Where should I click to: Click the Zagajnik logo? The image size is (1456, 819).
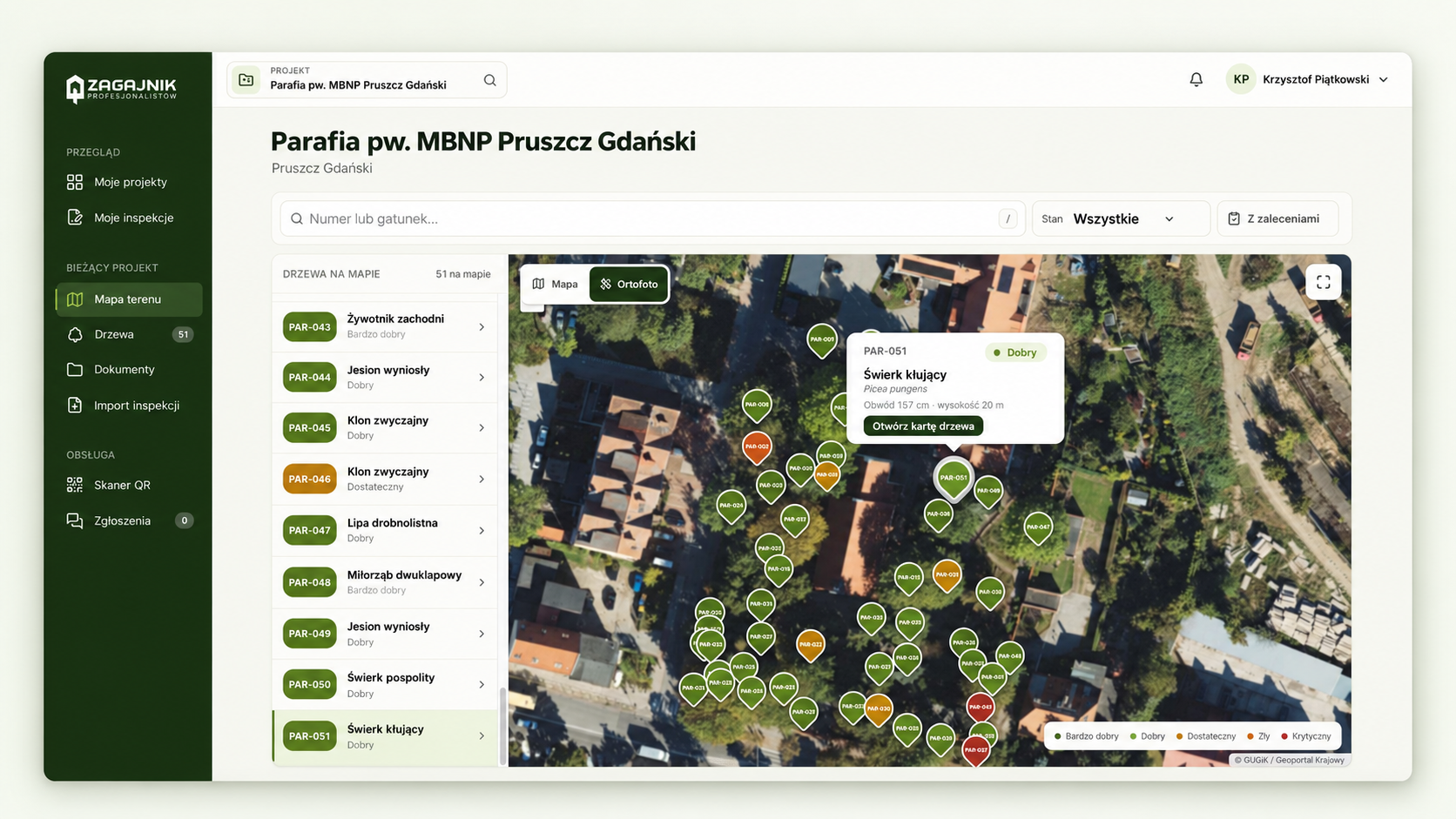pos(122,89)
